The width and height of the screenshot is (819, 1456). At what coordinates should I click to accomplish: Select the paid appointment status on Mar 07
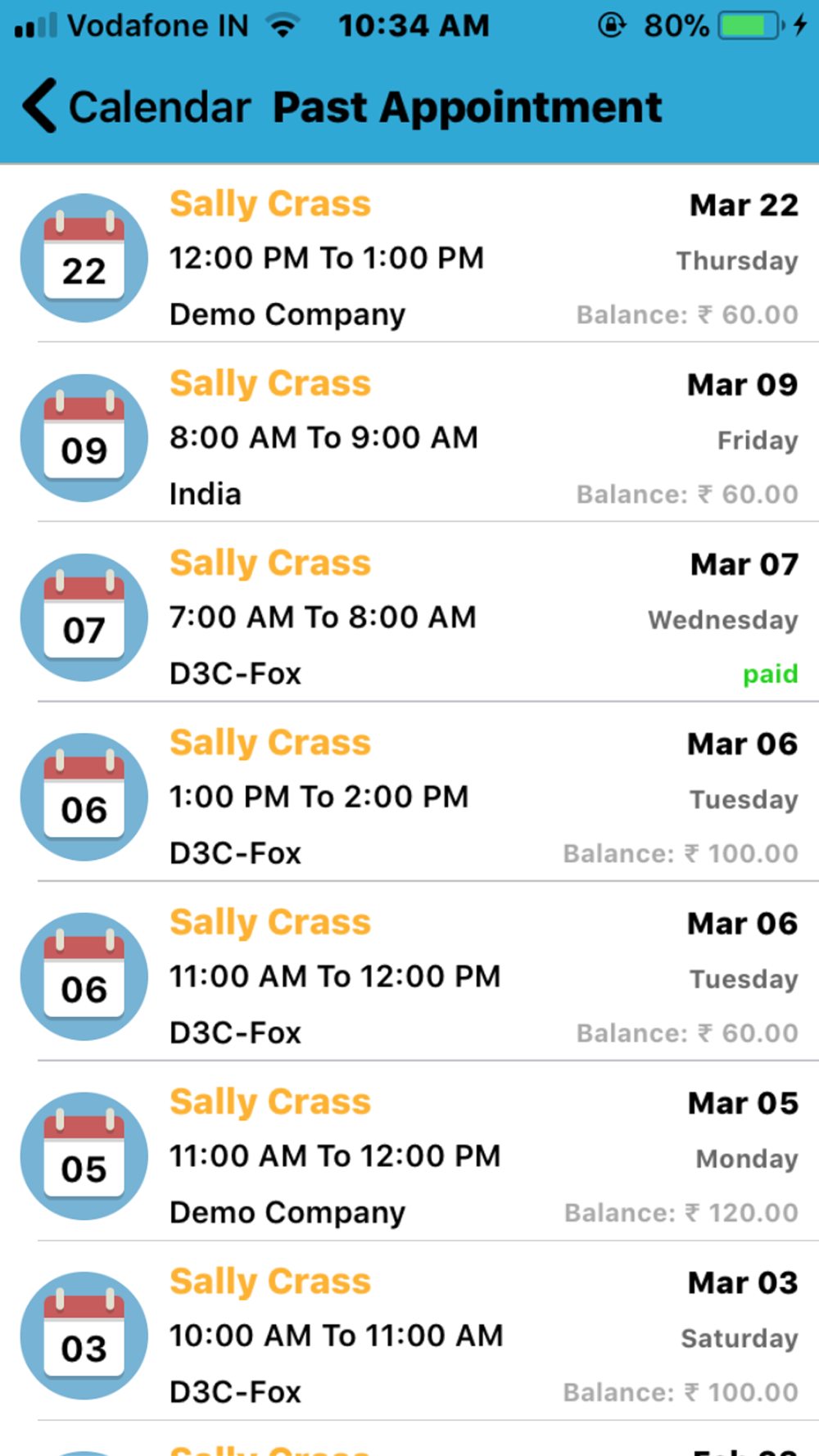[x=770, y=674]
